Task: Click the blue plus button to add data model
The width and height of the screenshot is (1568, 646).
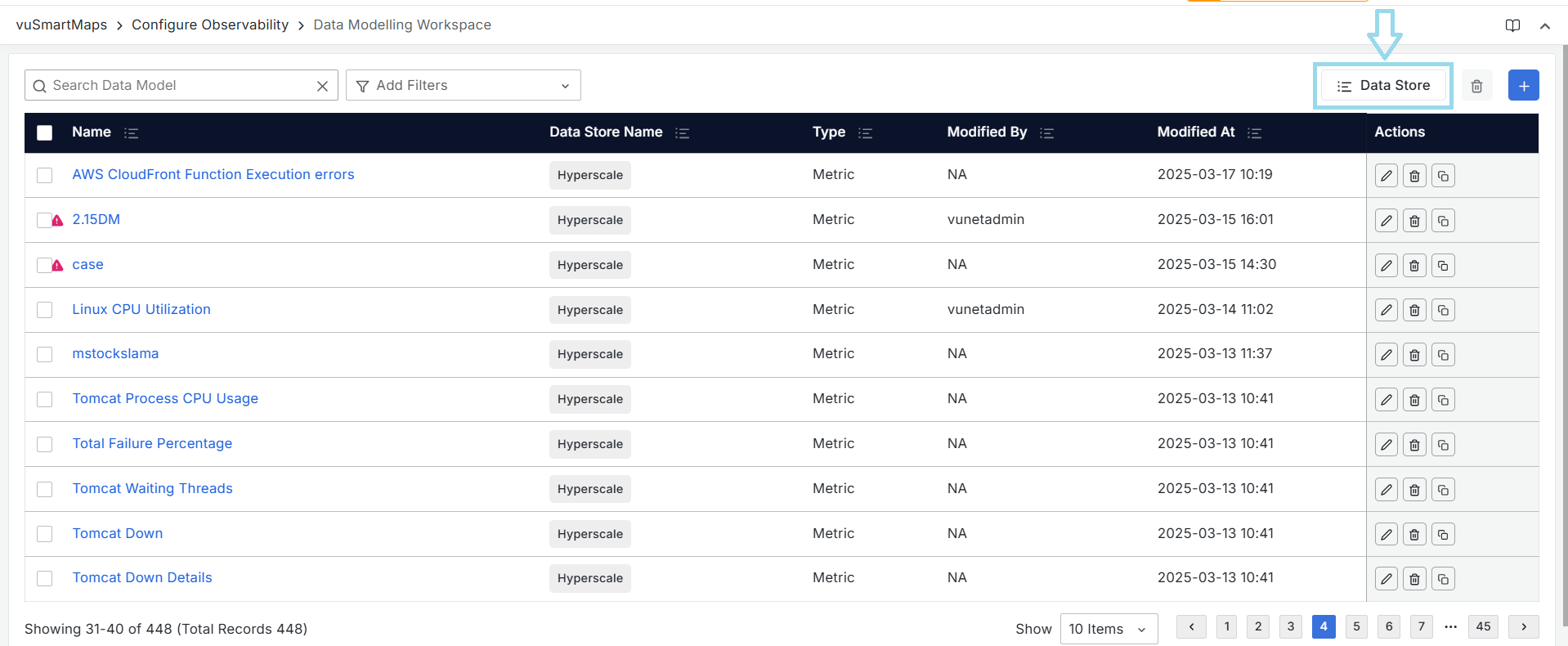Action: (1523, 86)
